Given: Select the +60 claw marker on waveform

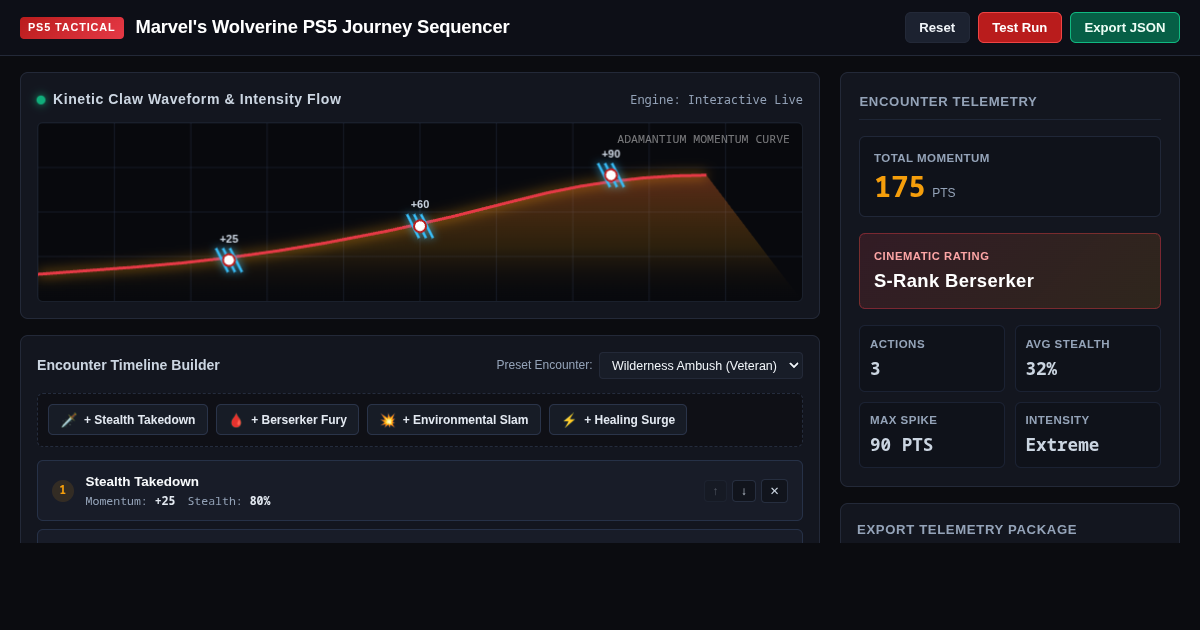Looking at the screenshot, I should pyautogui.click(x=420, y=226).
